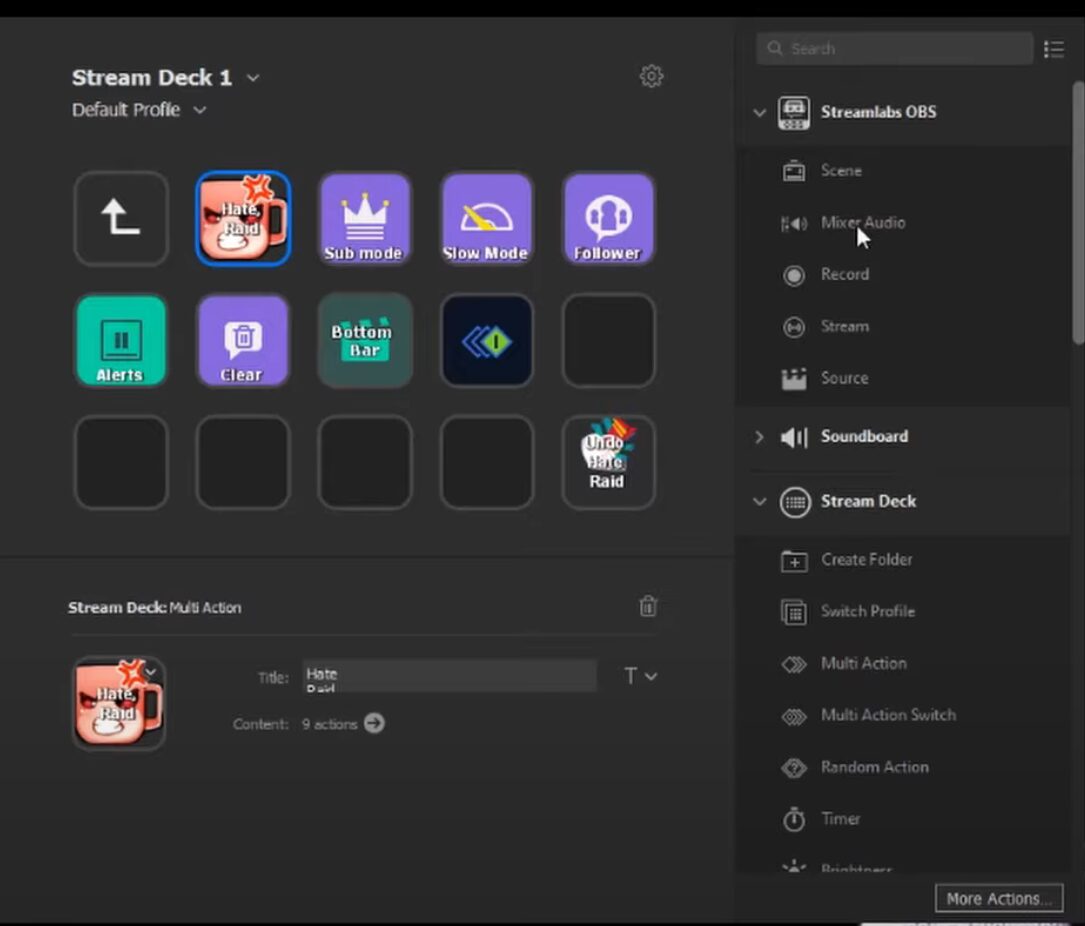Click the actions list scrollbar
Viewport: 1085px width, 926px height.
click(x=1078, y=212)
